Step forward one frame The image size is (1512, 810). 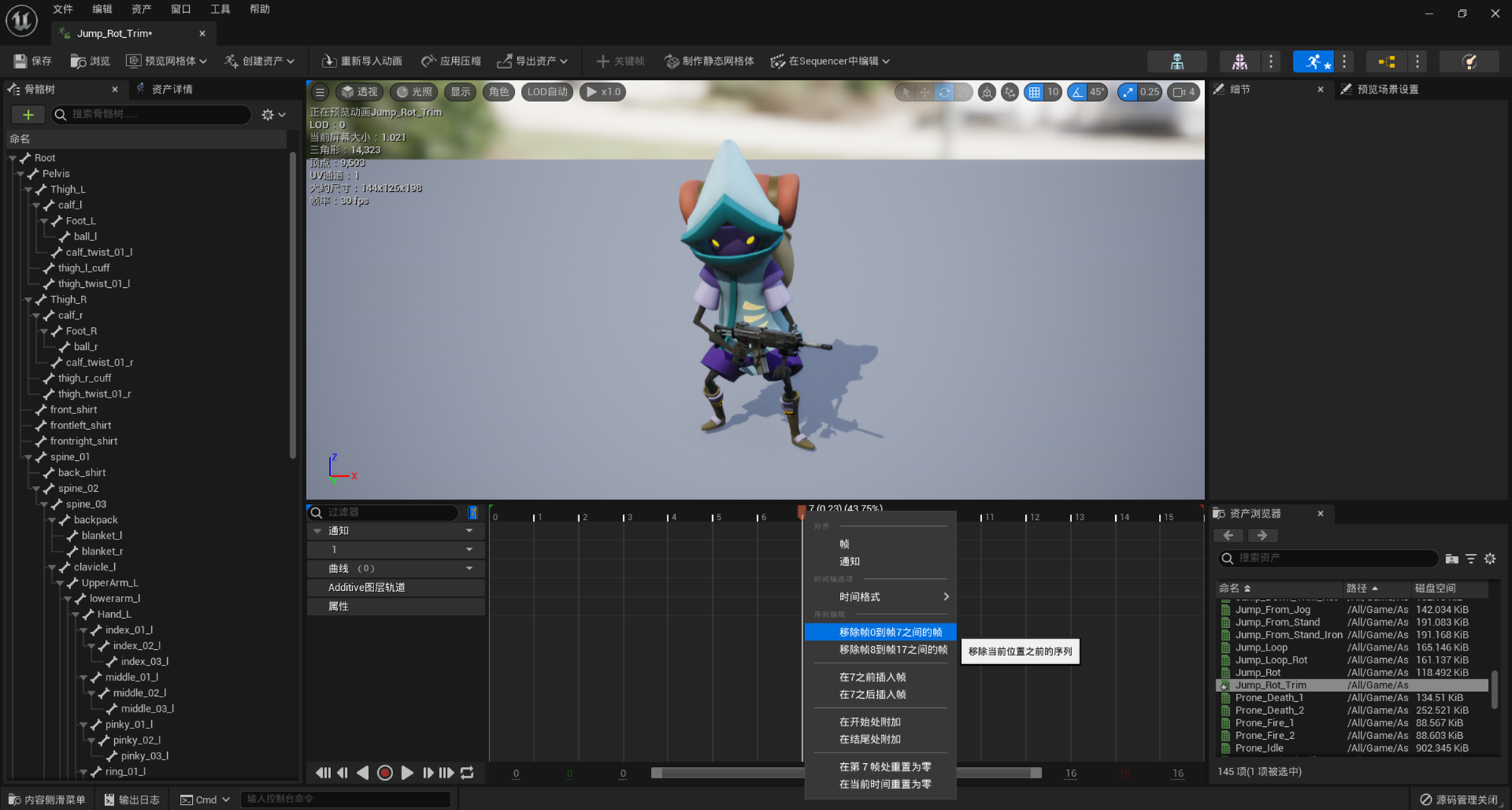tap(428, 773)
